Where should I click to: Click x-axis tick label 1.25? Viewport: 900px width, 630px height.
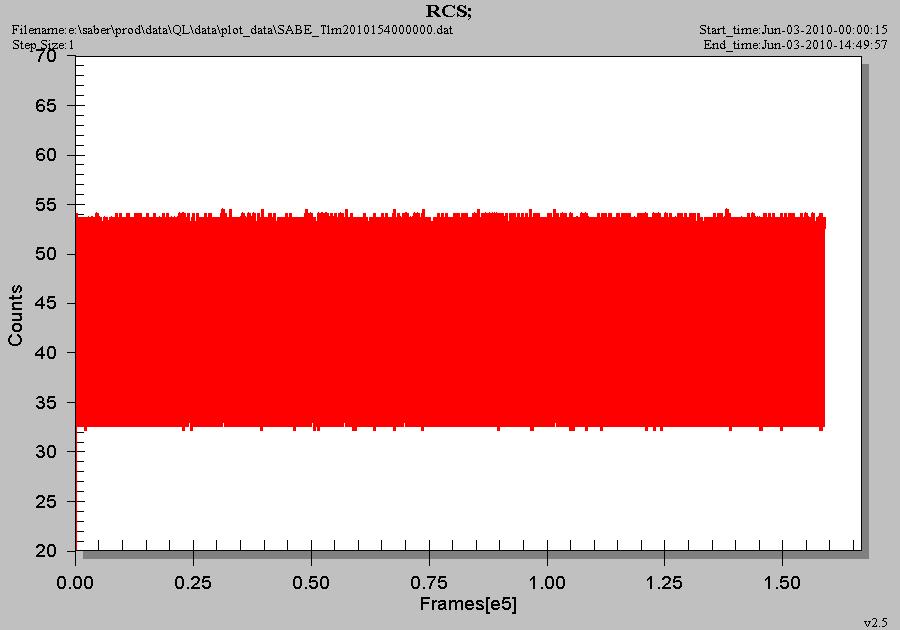(x=664, y=583)
